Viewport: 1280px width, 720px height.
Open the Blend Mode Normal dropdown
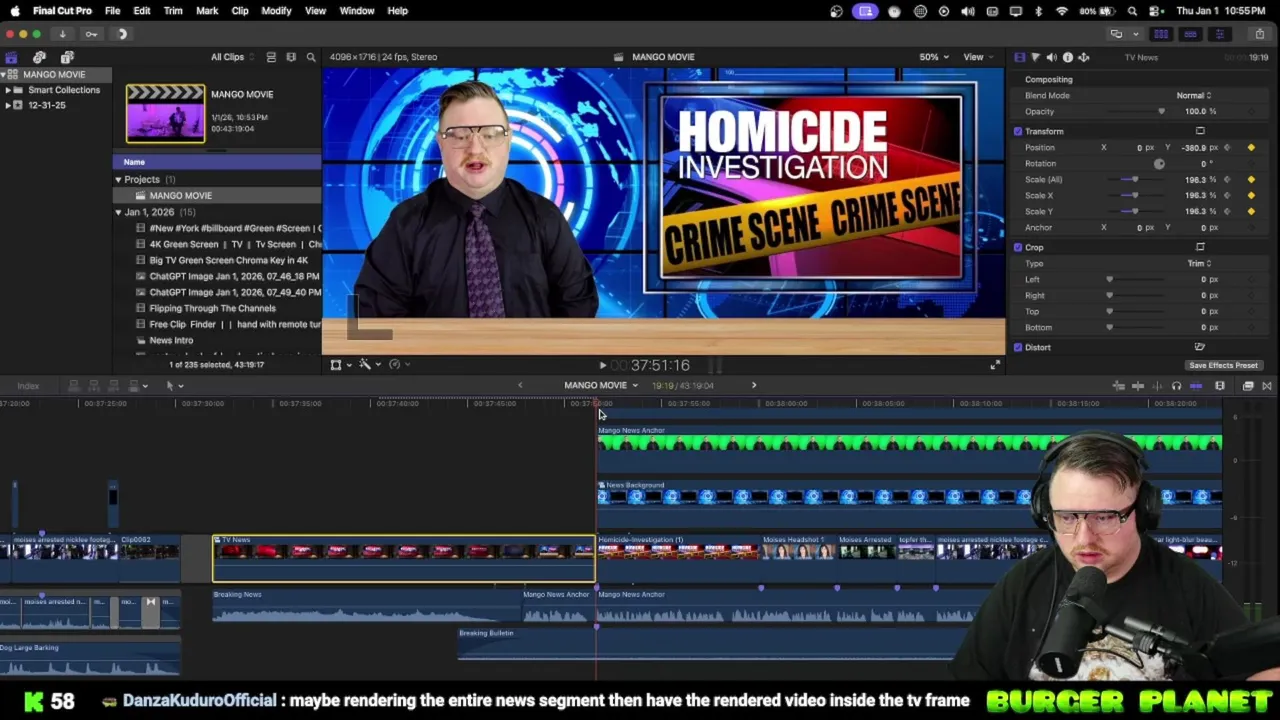(1194, 95)
